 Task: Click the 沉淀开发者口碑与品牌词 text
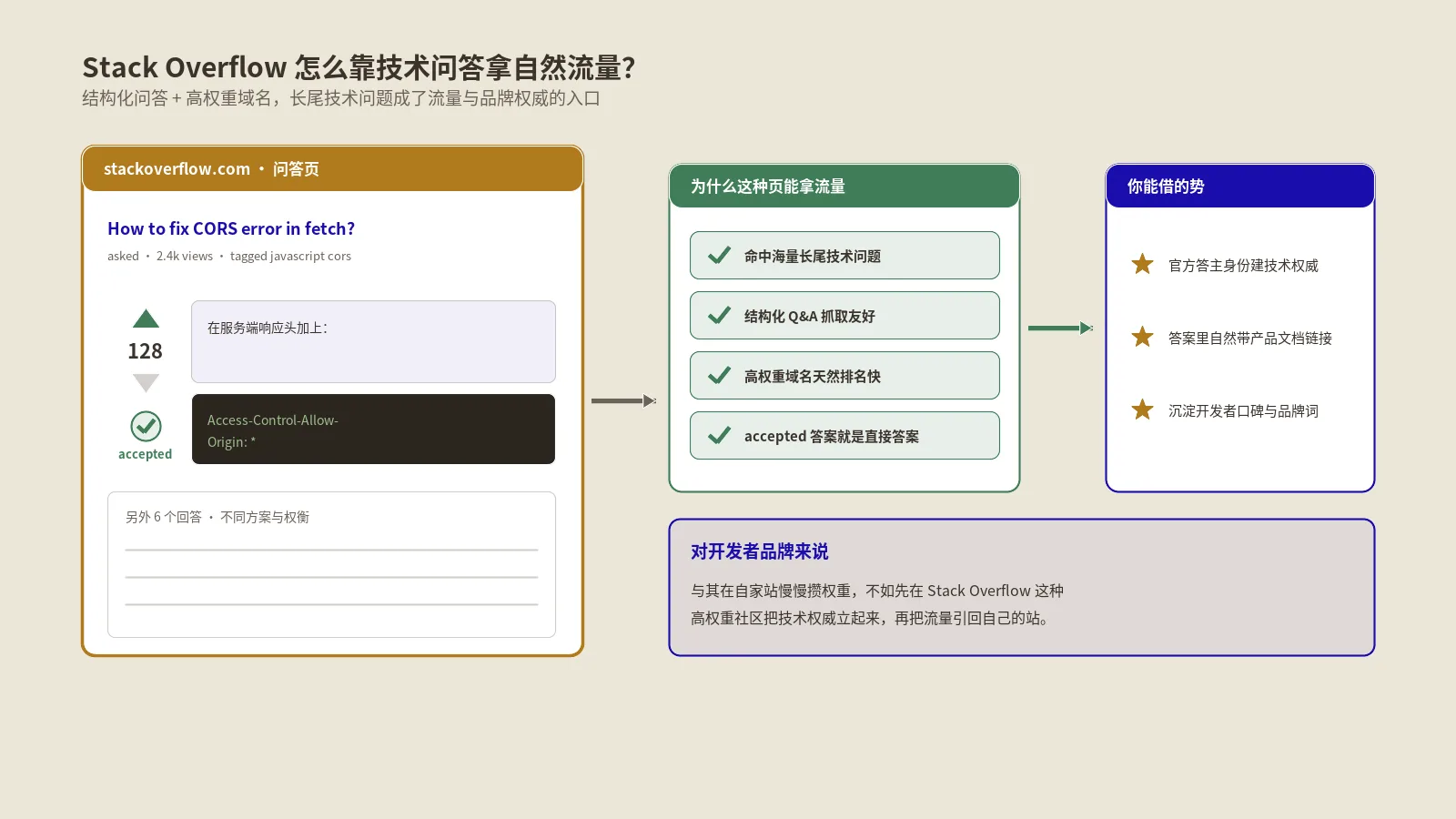[1243, 411]
